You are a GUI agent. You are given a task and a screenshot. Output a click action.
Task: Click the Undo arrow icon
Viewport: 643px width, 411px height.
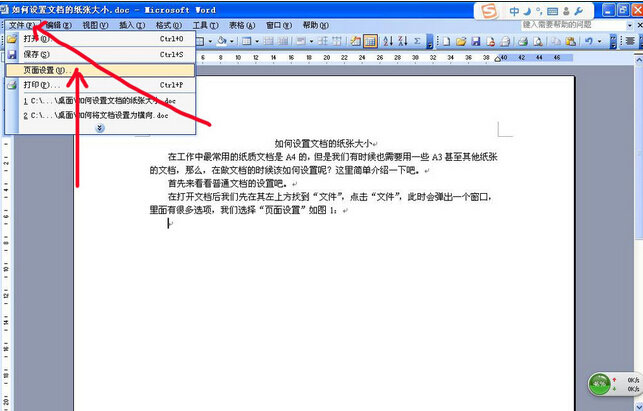(589, 41)
